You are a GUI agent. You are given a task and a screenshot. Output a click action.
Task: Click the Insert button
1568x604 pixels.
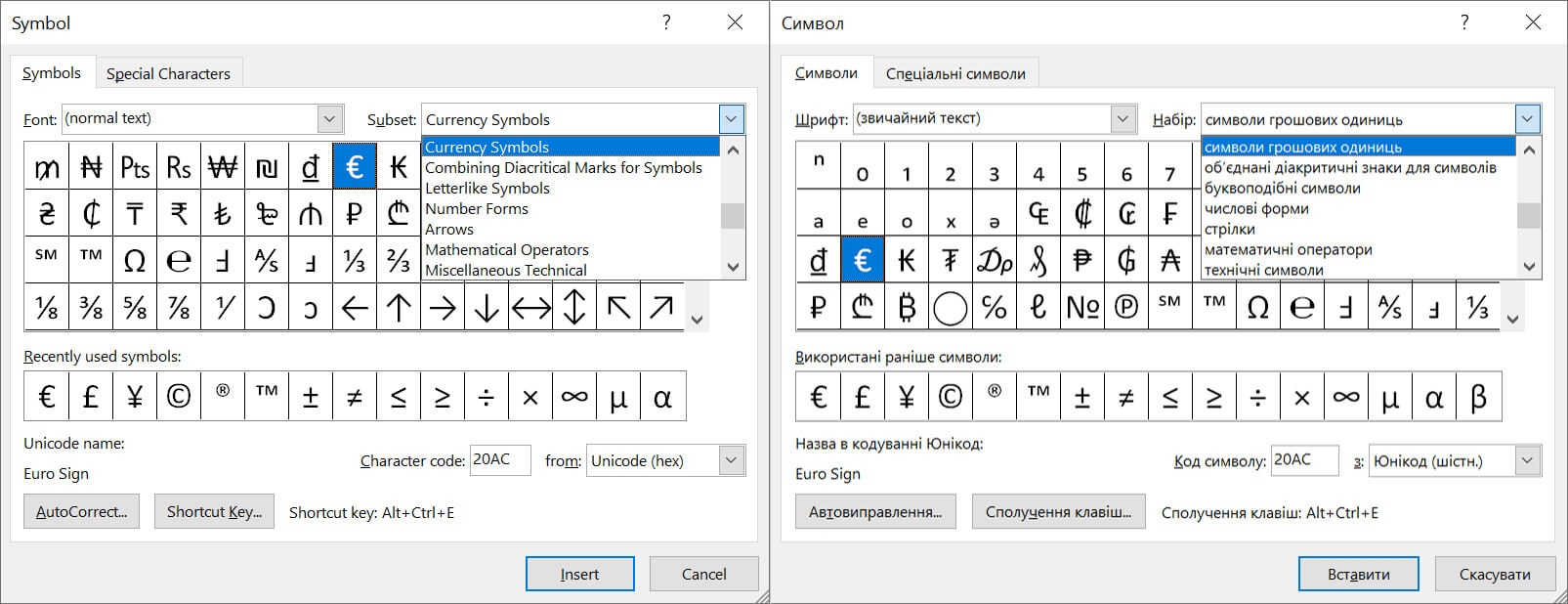(x=579, y=574)
